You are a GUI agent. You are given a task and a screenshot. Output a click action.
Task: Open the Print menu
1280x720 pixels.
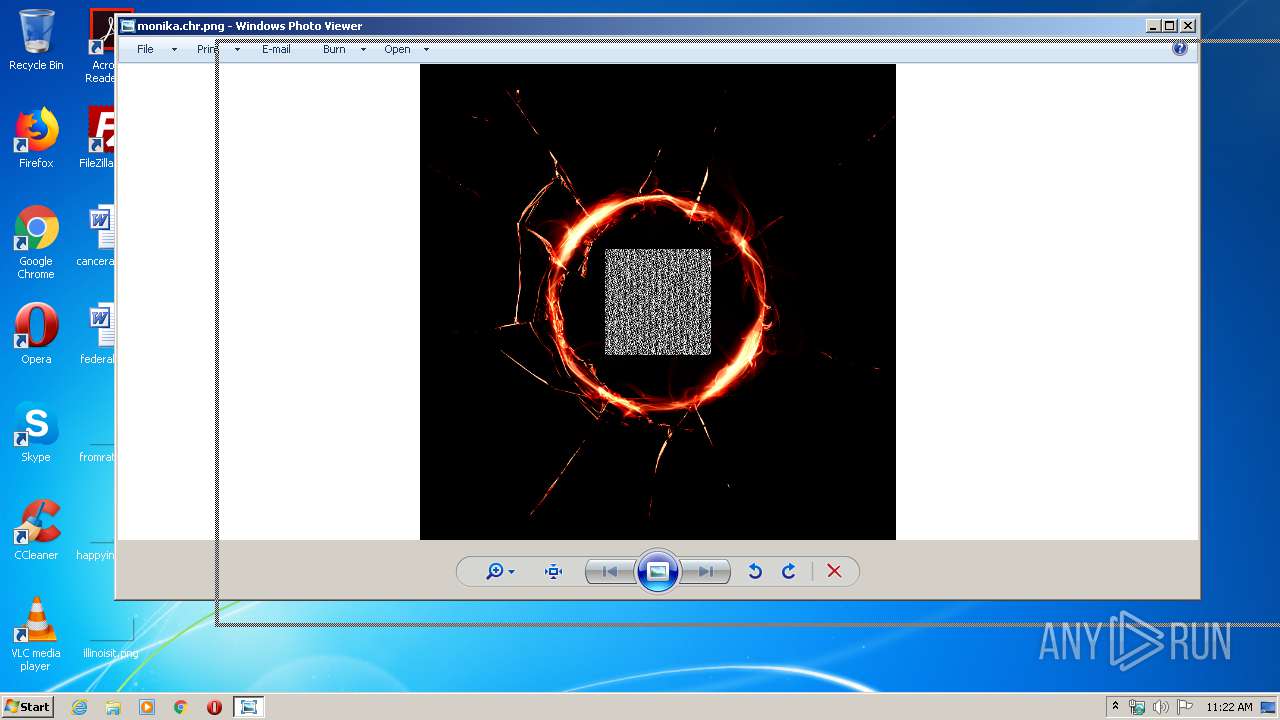coord(207,49)
